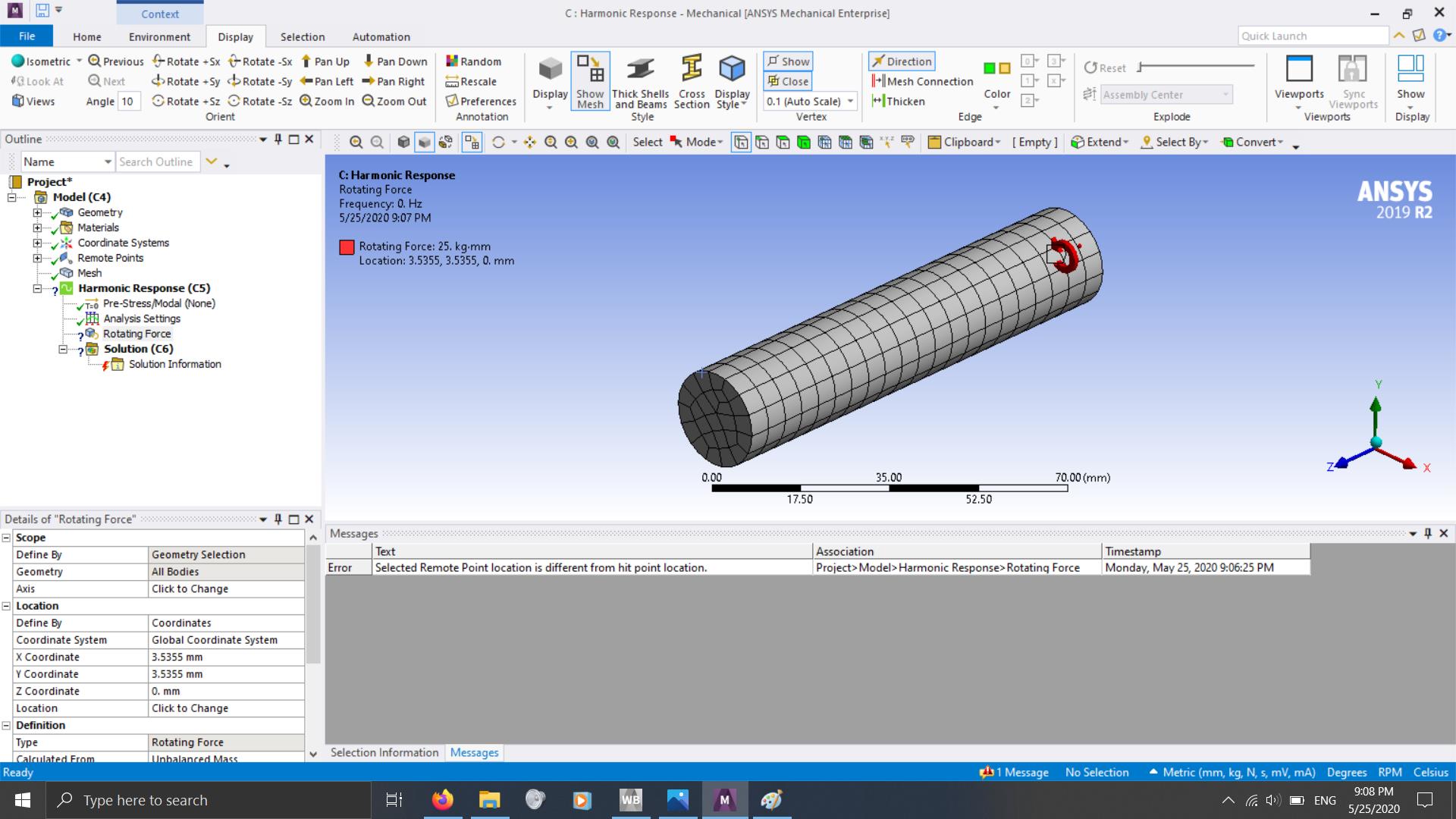The width and height of the screenshot is (1456, 819).
Task: Click the Angle value input field
Action: pos(128,101)
